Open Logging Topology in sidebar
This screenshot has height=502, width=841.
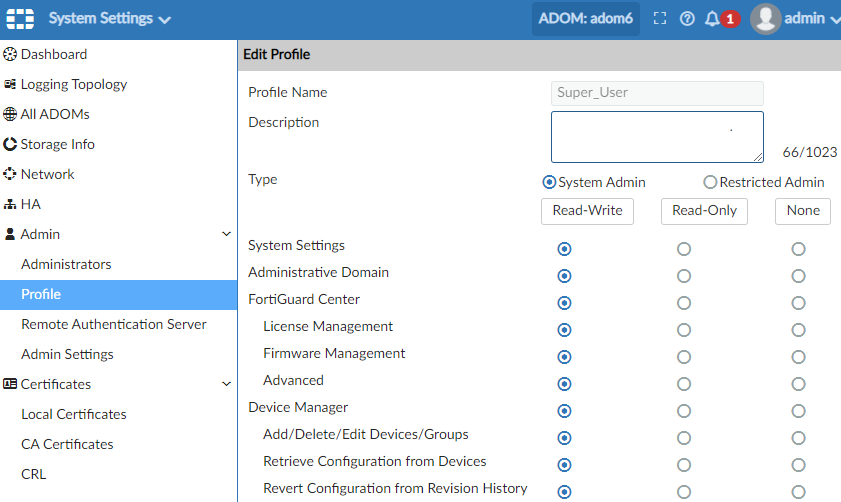pyautogui.click(x=73, y=84)
